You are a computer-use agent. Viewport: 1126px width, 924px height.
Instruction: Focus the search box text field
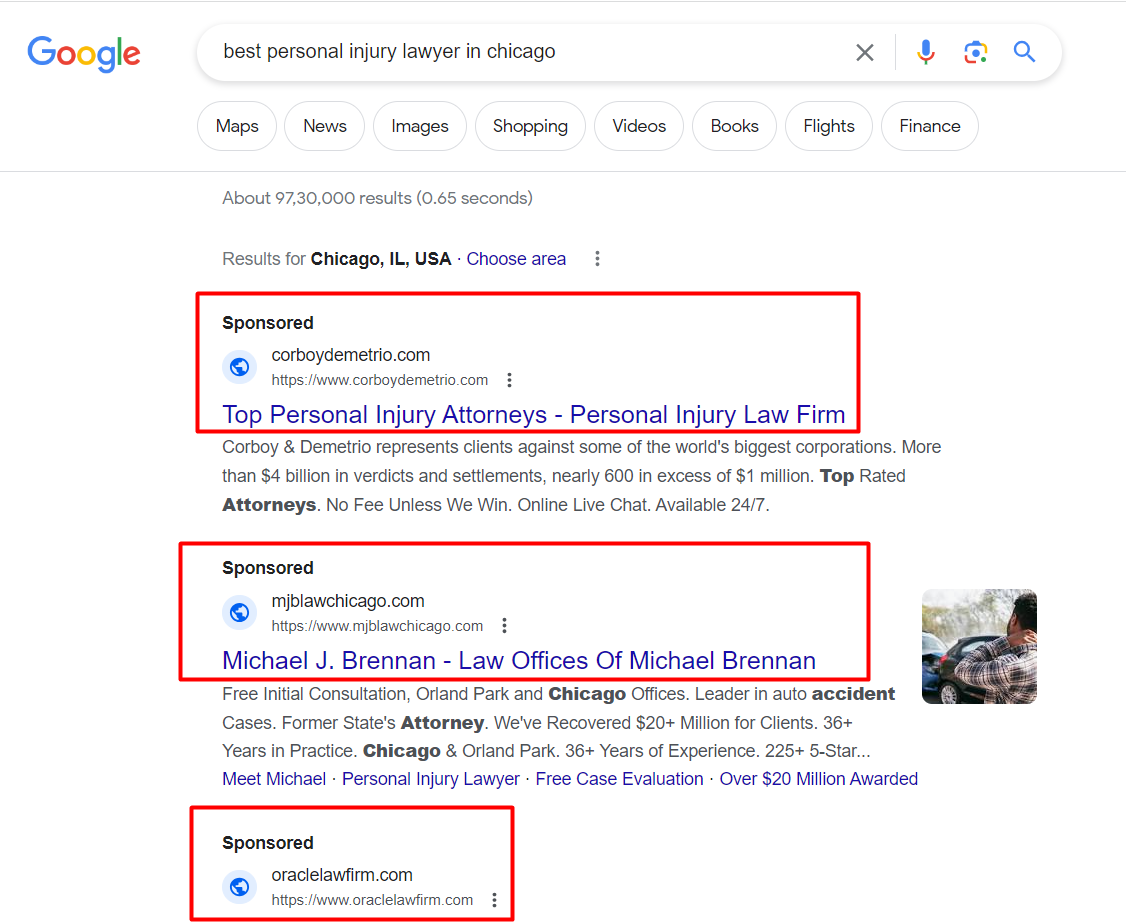[531, 52]
